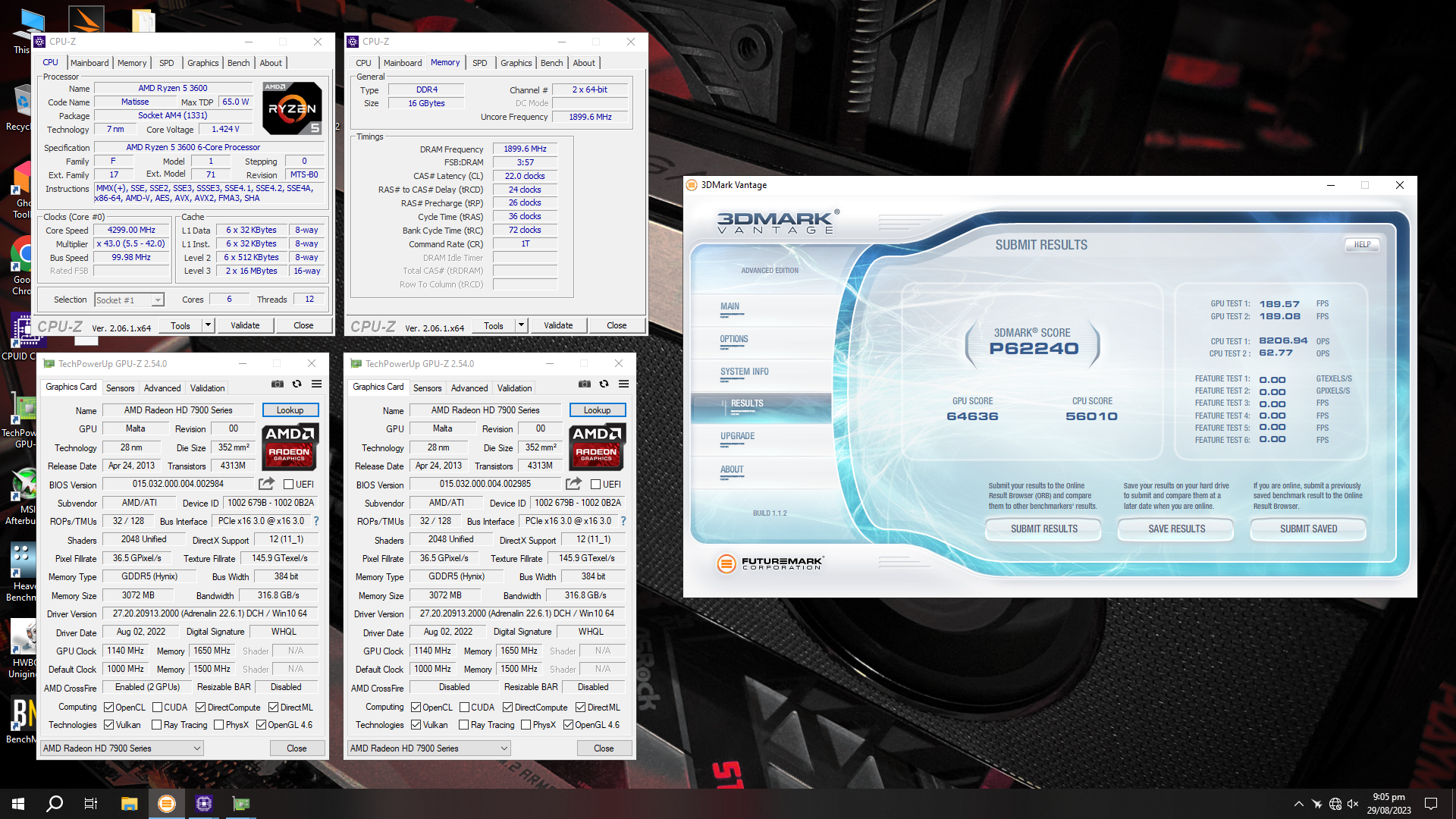
Task: Click Validate button in right CPU-Z
Action: [x=558, y=325]
